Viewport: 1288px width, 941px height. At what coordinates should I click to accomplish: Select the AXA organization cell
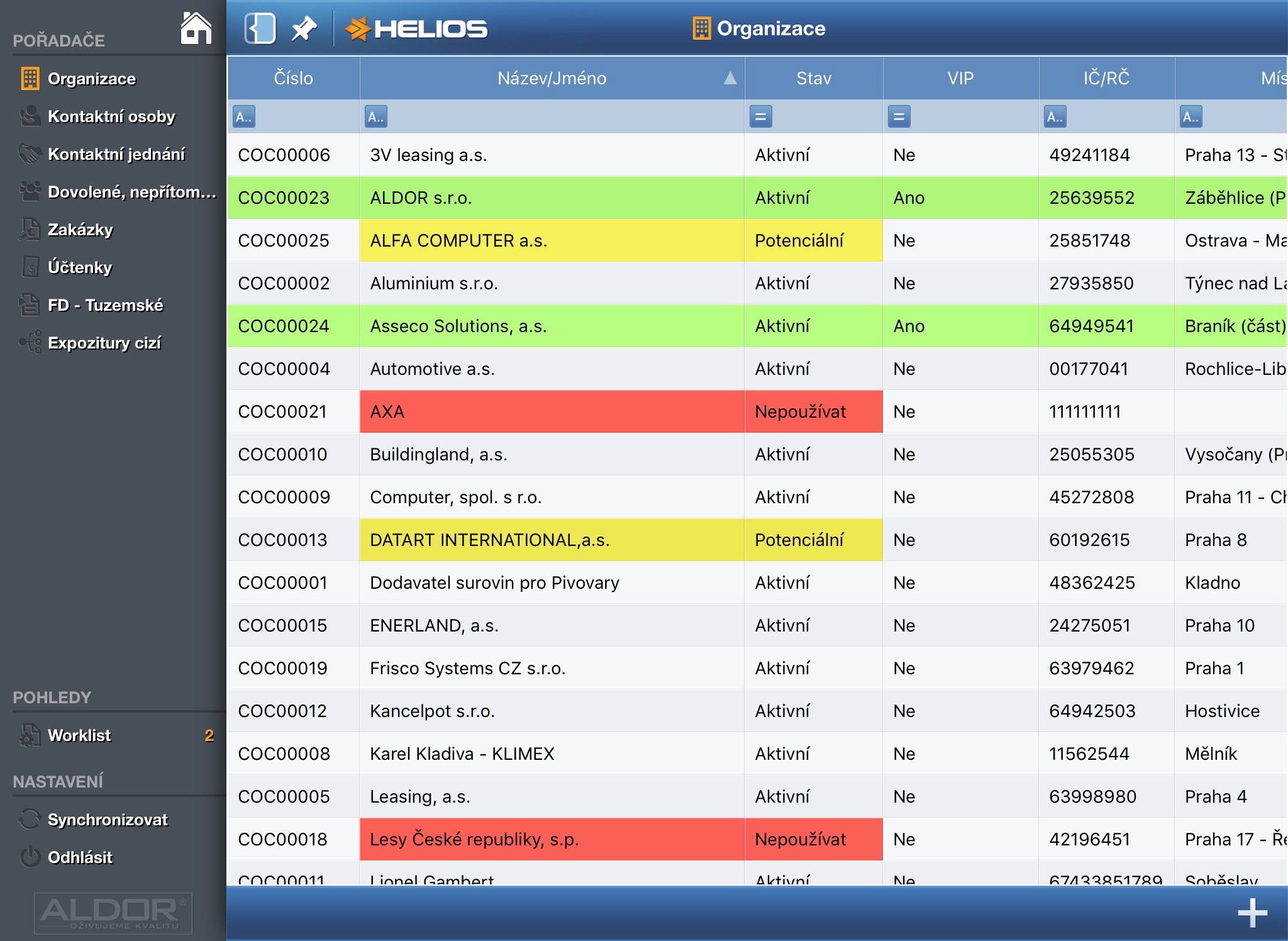[x=552, y=411]
